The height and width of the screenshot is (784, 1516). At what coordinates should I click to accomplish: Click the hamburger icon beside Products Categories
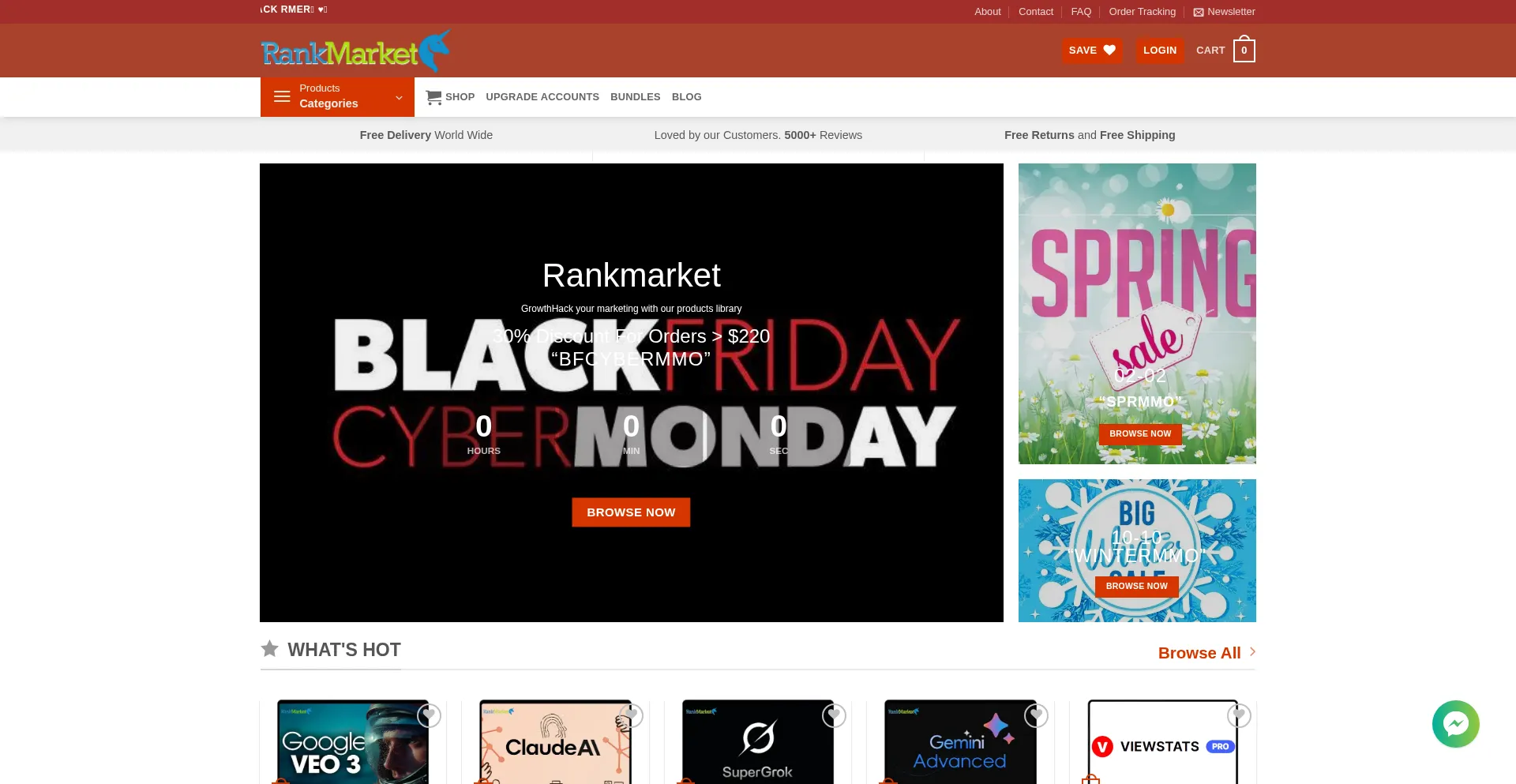pyautogui.click(x=282, y=96)
